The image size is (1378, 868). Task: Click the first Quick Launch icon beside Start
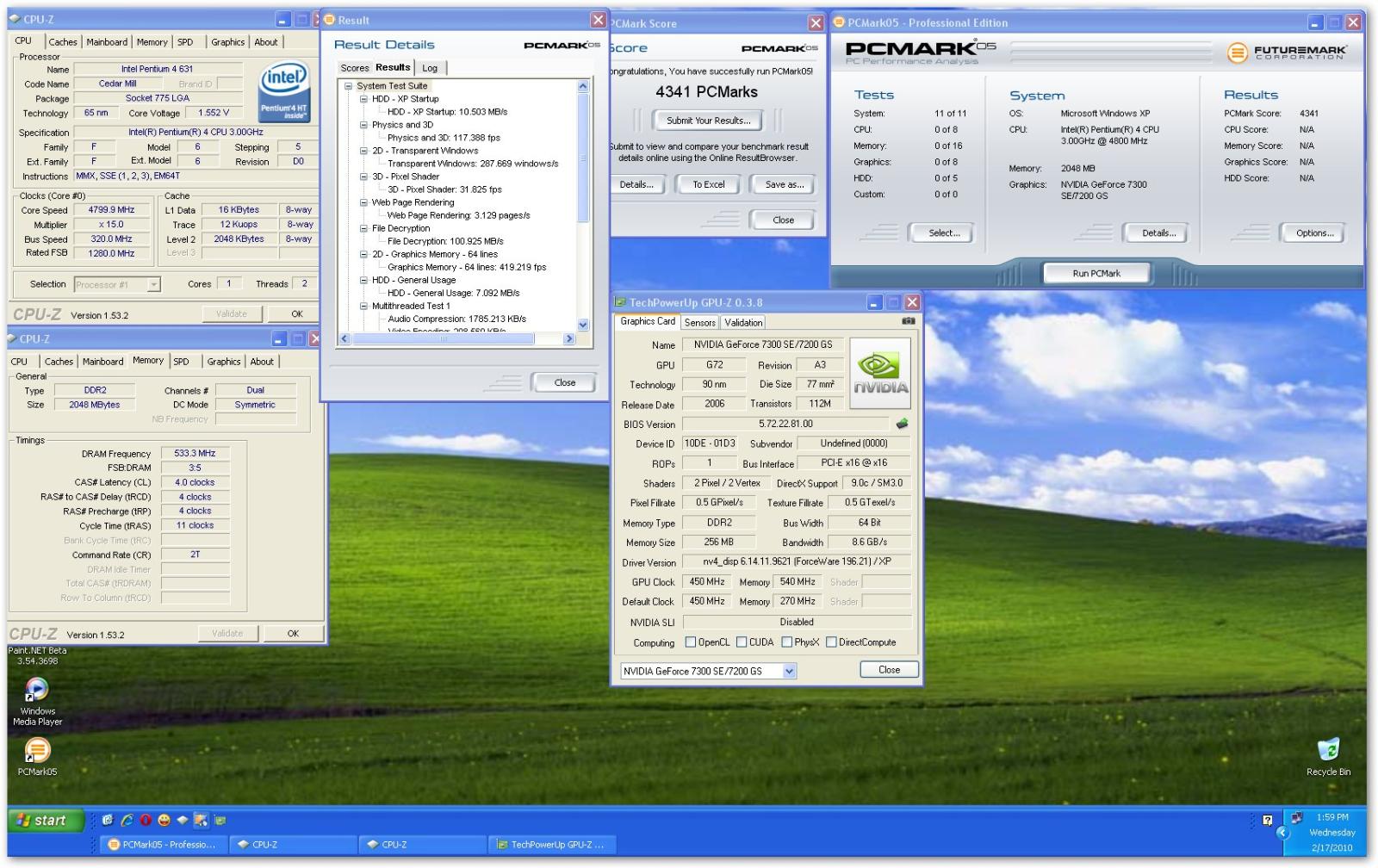[x=108, y=821]
